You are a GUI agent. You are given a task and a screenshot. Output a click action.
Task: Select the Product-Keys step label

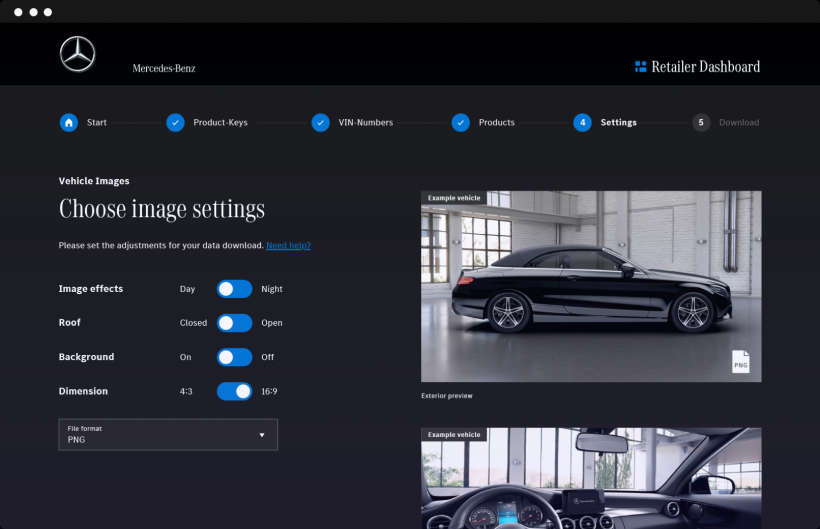point(220,122)
